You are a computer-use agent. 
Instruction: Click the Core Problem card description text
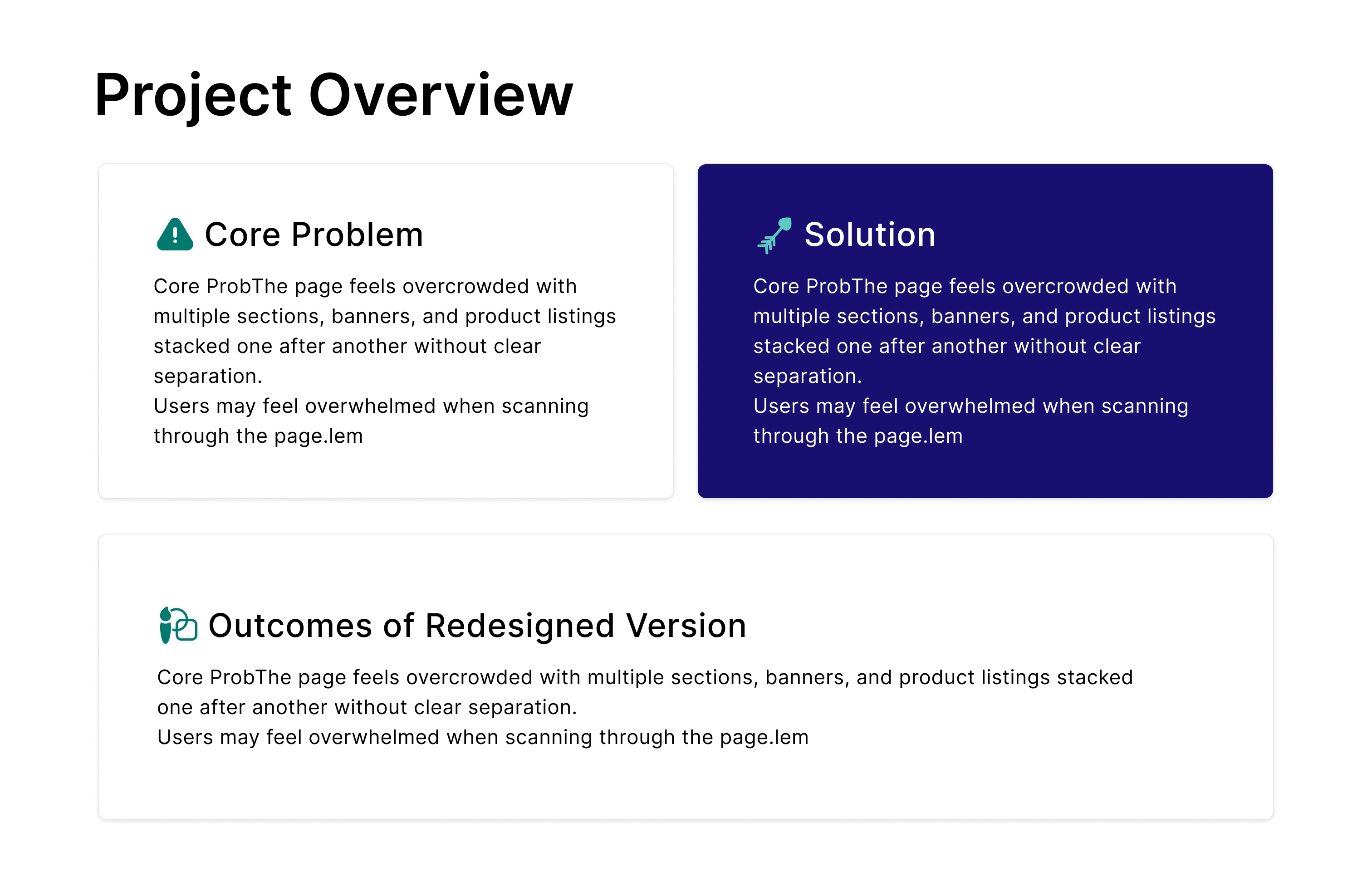point(384,361)
